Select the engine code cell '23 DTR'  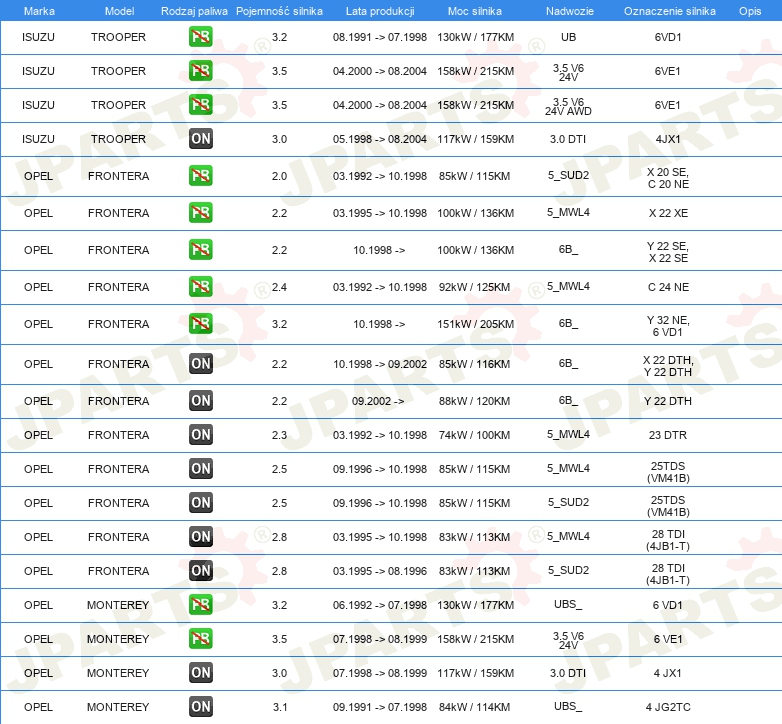668,435
